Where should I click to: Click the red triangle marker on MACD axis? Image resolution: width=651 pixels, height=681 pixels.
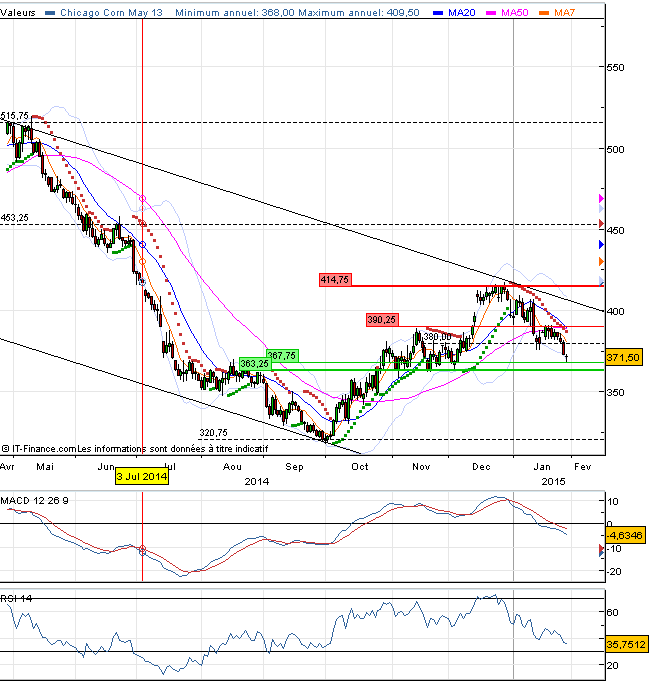pos(601,549)
